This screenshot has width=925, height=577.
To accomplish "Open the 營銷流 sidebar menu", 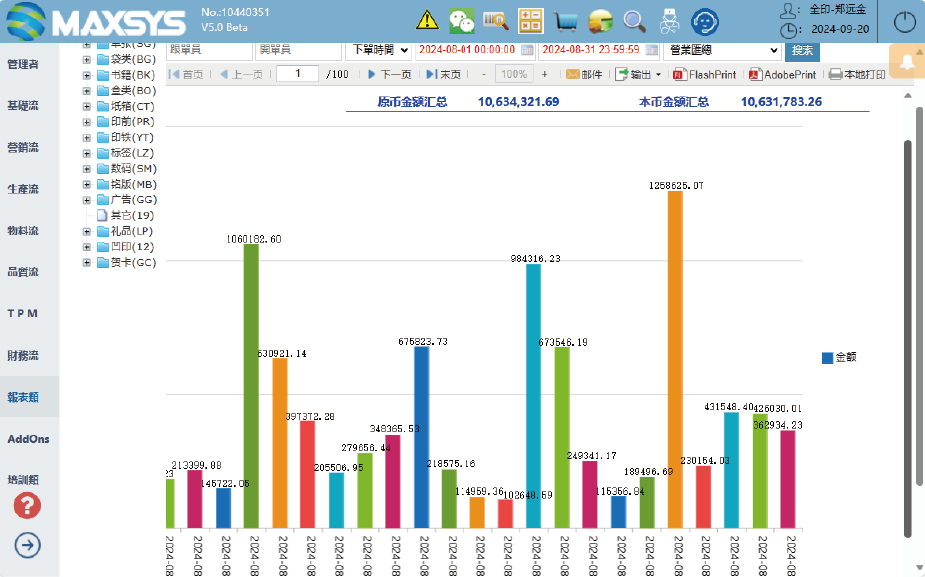I will pyautogui.click(x=23, y=147).
